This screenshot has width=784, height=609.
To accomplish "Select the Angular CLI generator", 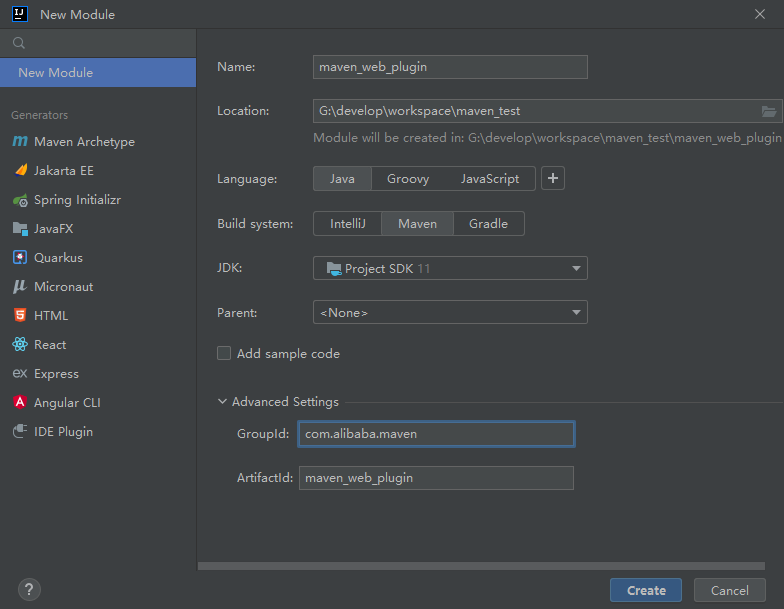I will click(98, 402).
